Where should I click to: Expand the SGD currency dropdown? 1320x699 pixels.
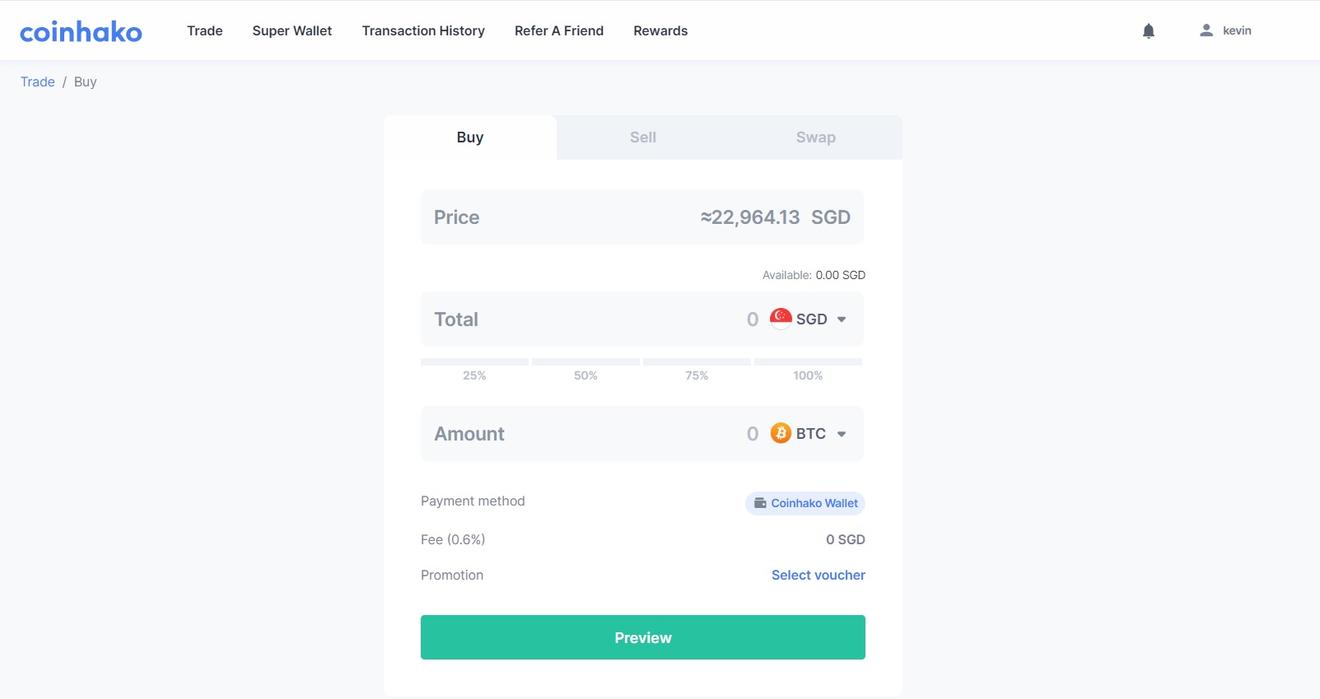point(812,318)
